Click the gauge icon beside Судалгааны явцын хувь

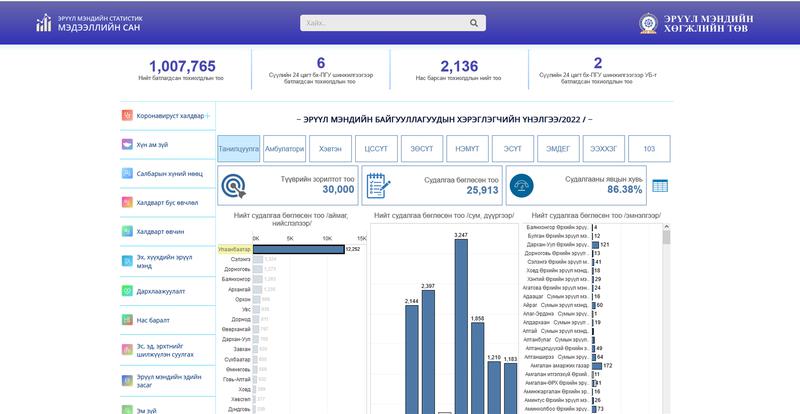pyautogui.click(x=521, y=185)
